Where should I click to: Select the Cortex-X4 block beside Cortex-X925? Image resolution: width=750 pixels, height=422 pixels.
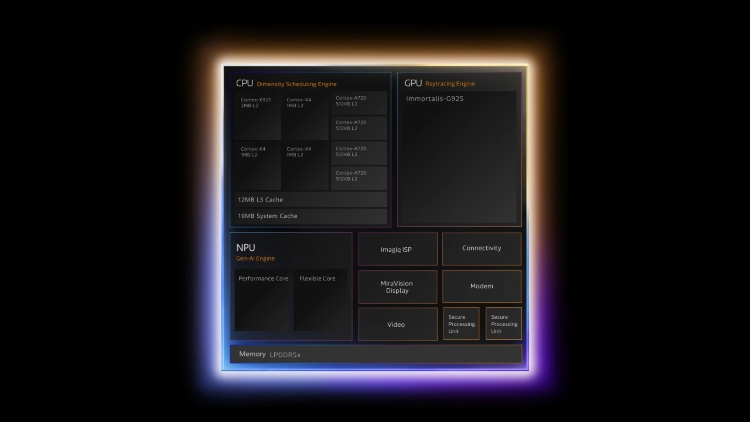point(304,115)
